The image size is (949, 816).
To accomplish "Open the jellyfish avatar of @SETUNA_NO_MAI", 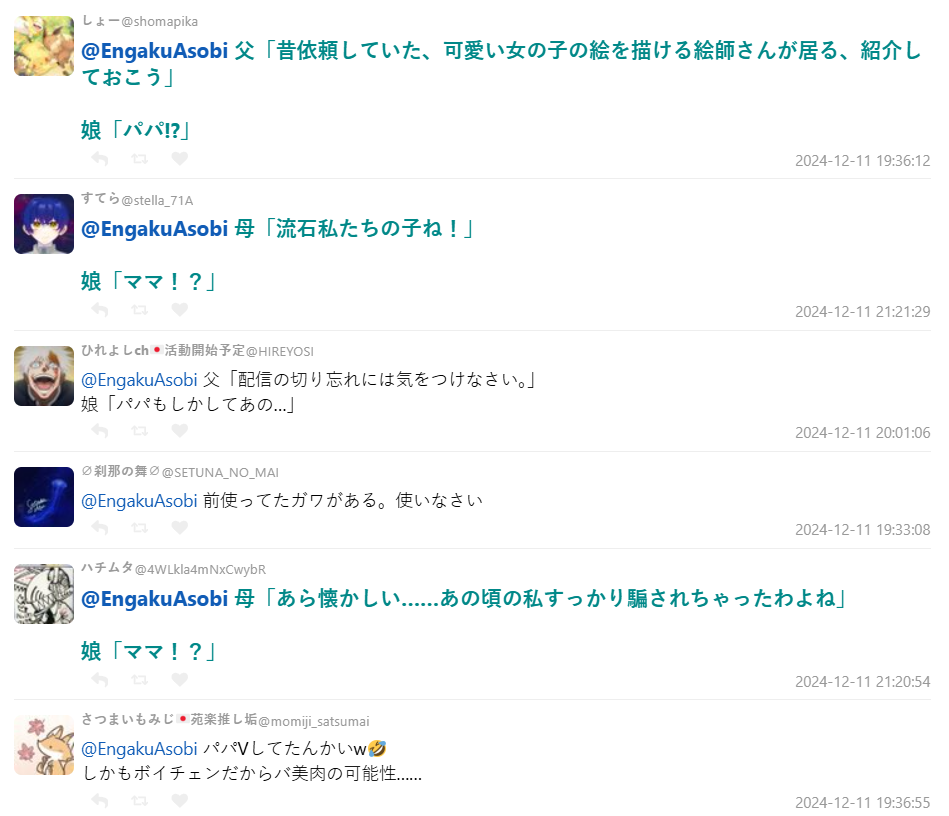I will (44, 497).
